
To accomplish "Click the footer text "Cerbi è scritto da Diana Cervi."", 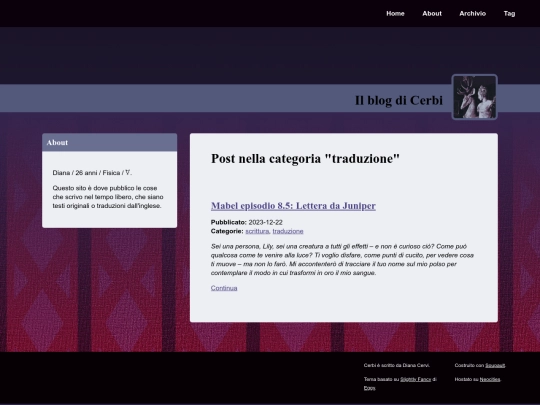I will pyautogui.click(x=397, y=365).
